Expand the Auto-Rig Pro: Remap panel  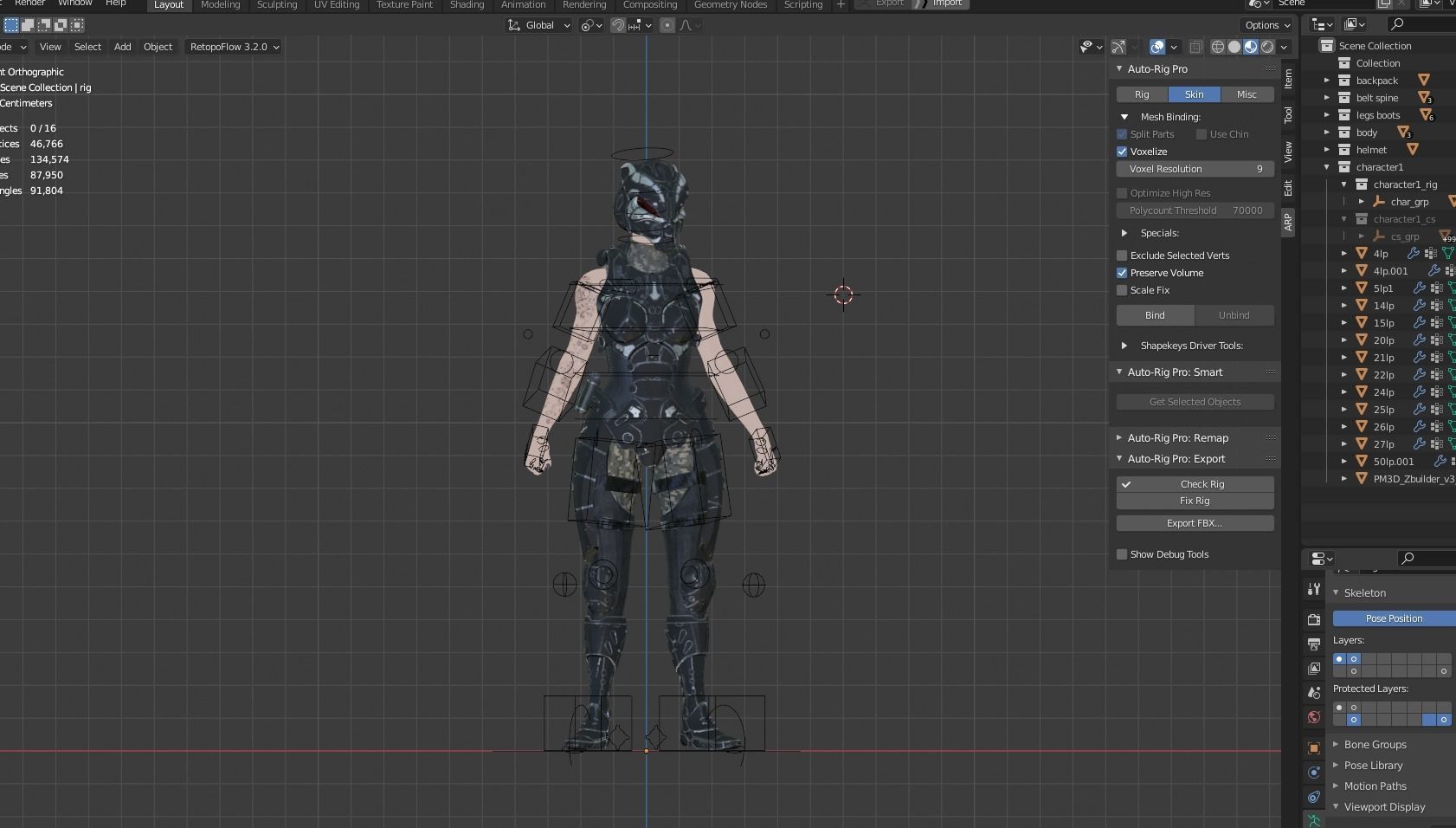1177,438
